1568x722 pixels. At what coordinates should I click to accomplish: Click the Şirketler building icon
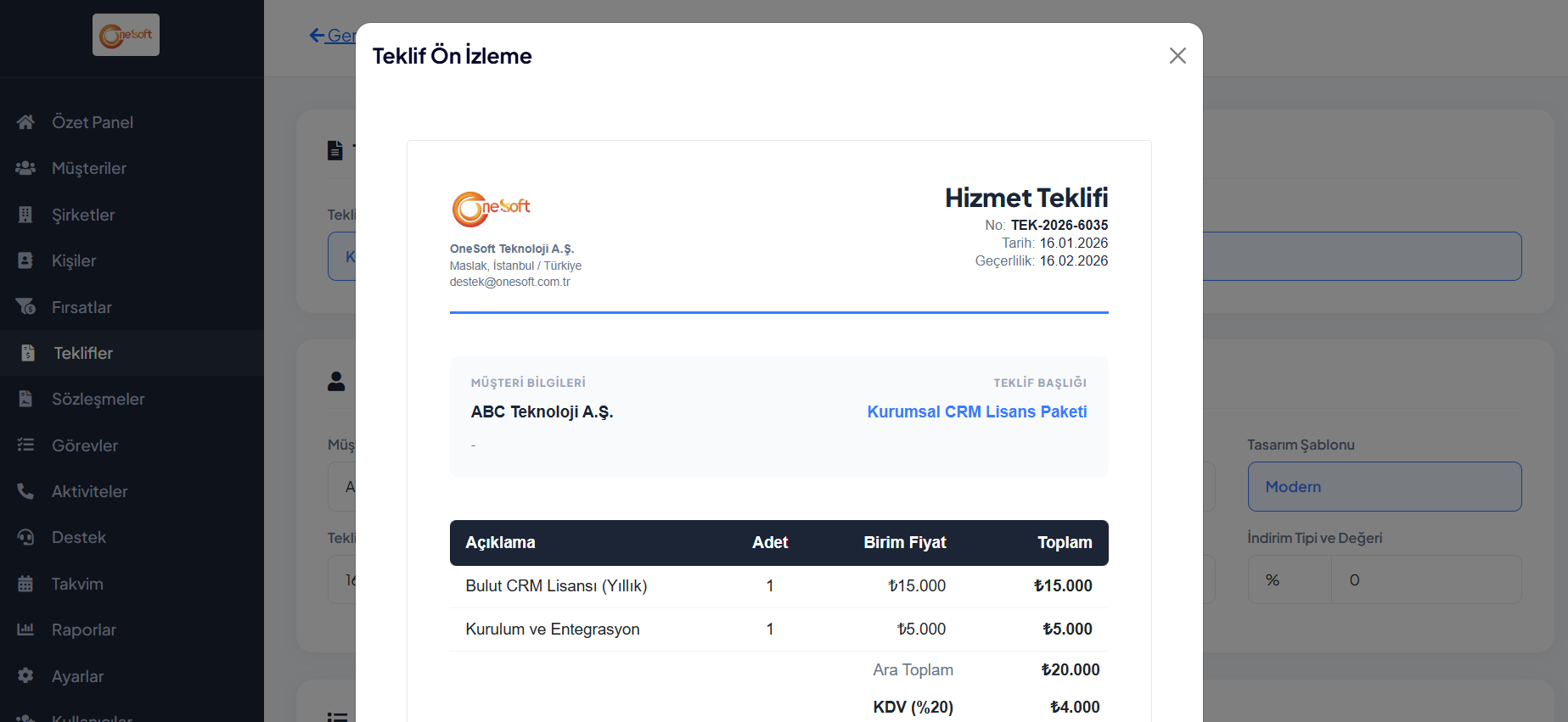25,215
